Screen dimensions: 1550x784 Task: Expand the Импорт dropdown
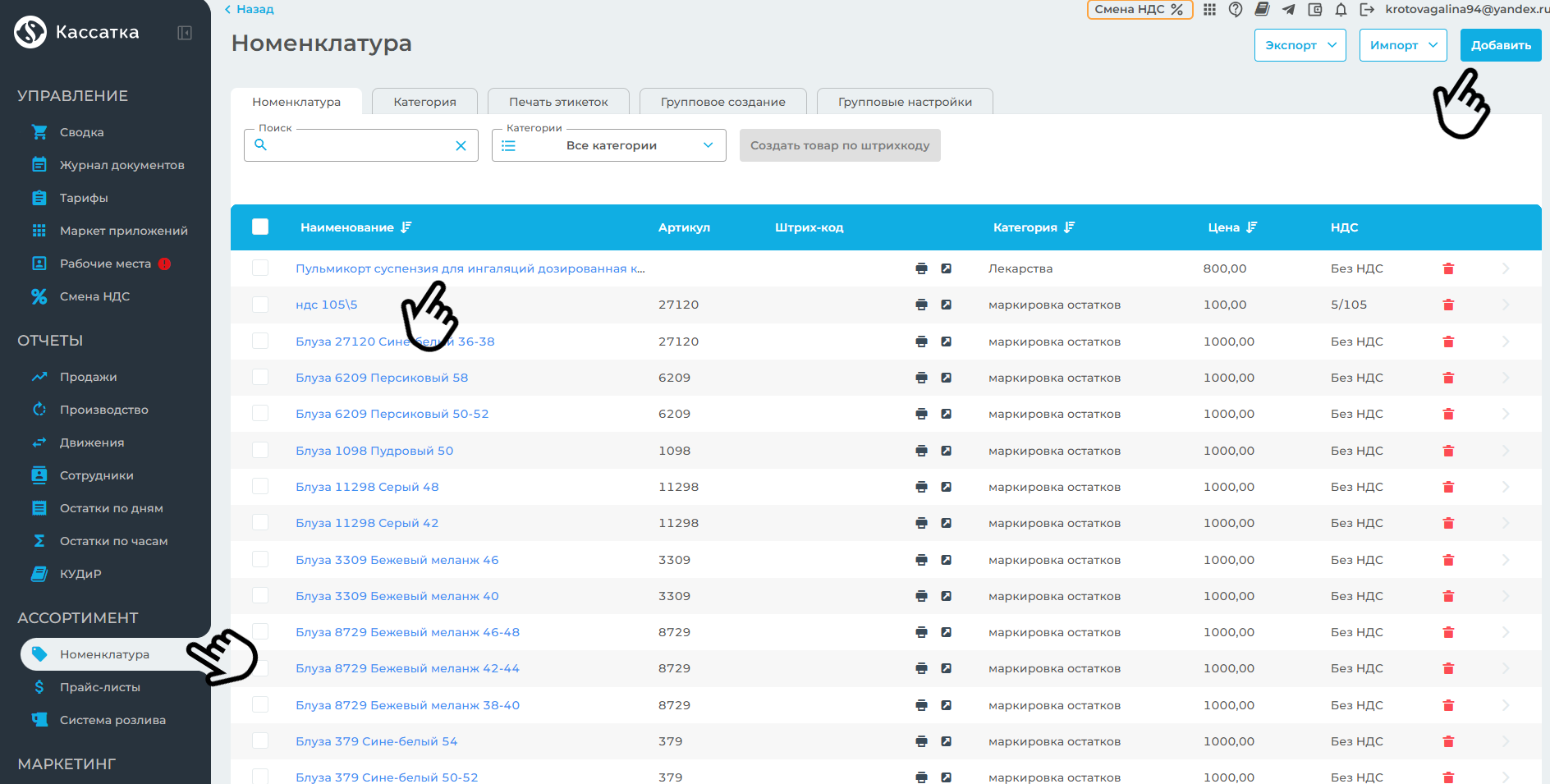(1402, 45)
